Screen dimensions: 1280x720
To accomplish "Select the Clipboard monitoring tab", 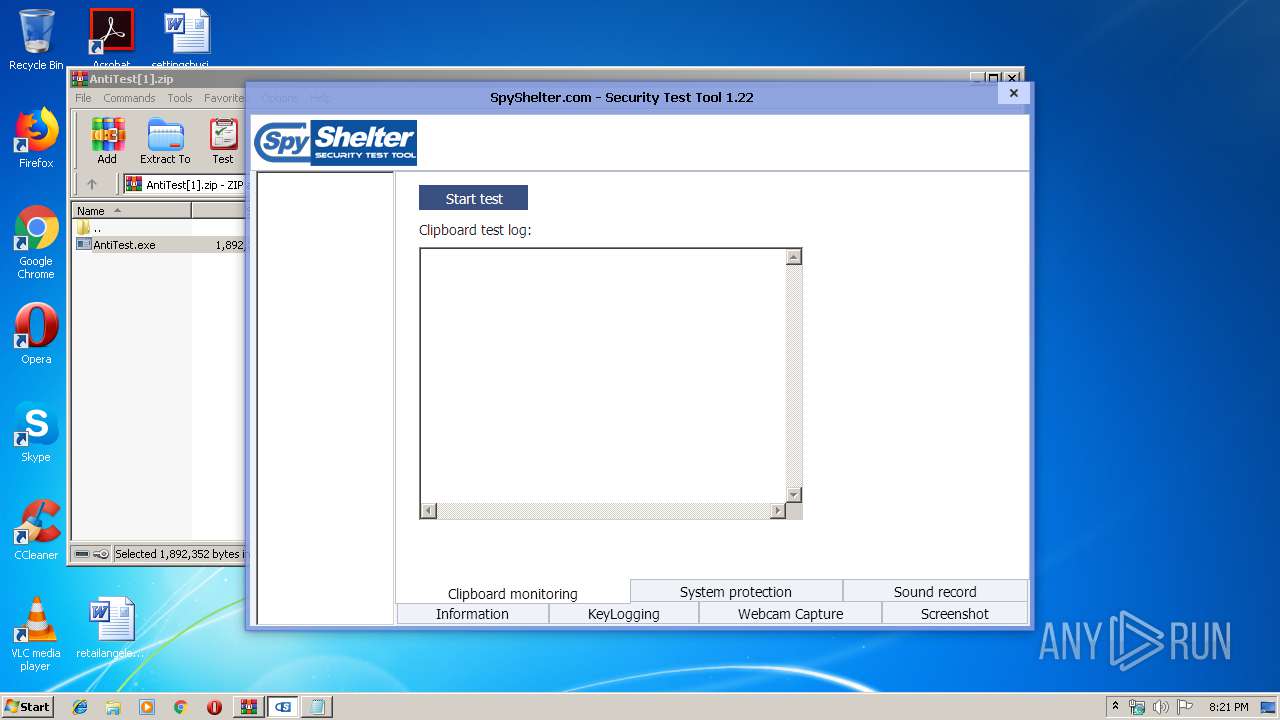I will click(x=513, y=593).
